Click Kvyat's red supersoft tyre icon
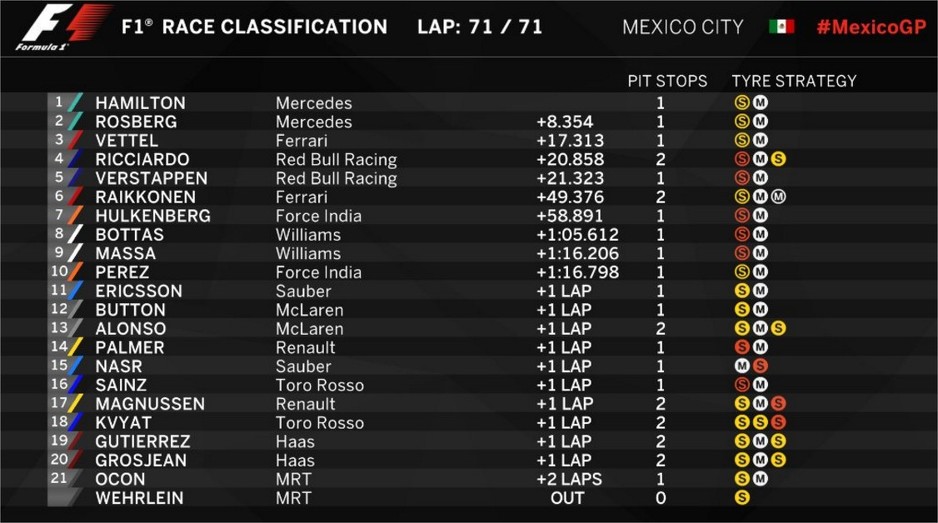 point(778,422)
